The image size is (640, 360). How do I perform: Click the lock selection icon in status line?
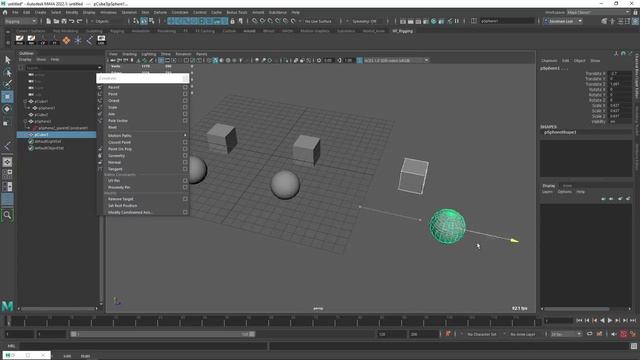(x=233, y=21)
